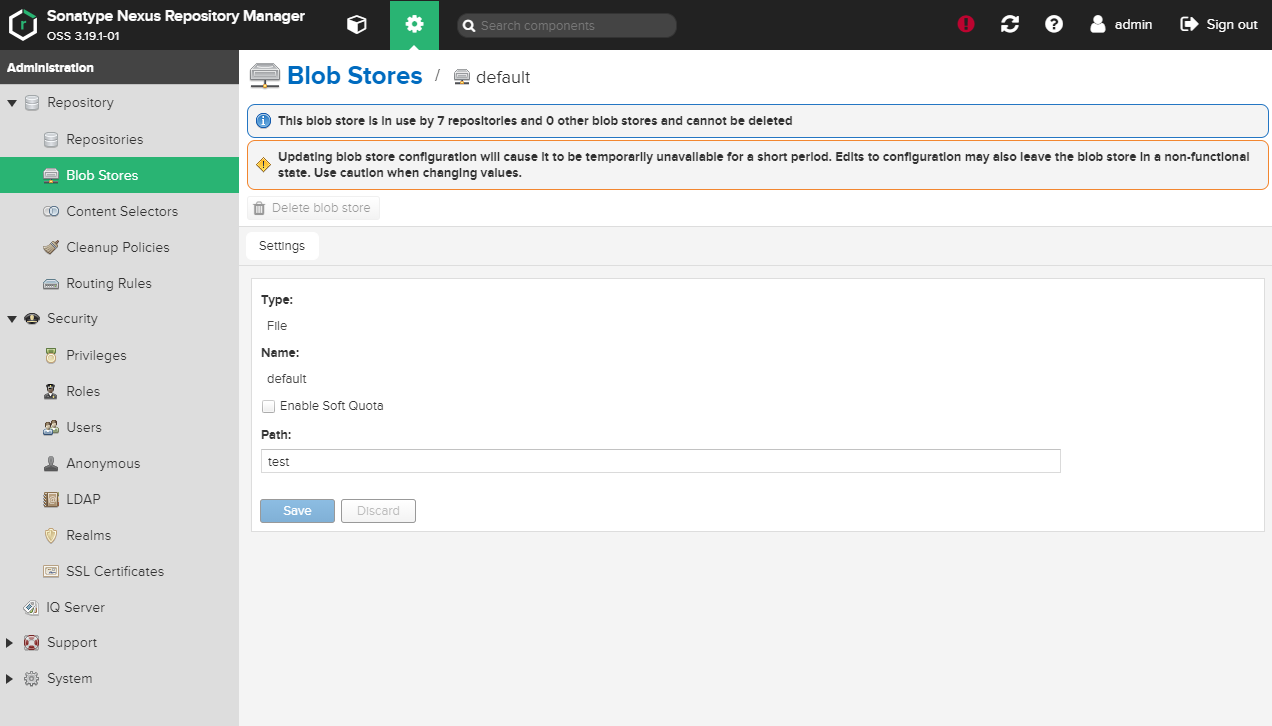This screenshot has width=1272, height=726.
Task: Collapse the Repository tree section
Action: [x=12, y=103]
